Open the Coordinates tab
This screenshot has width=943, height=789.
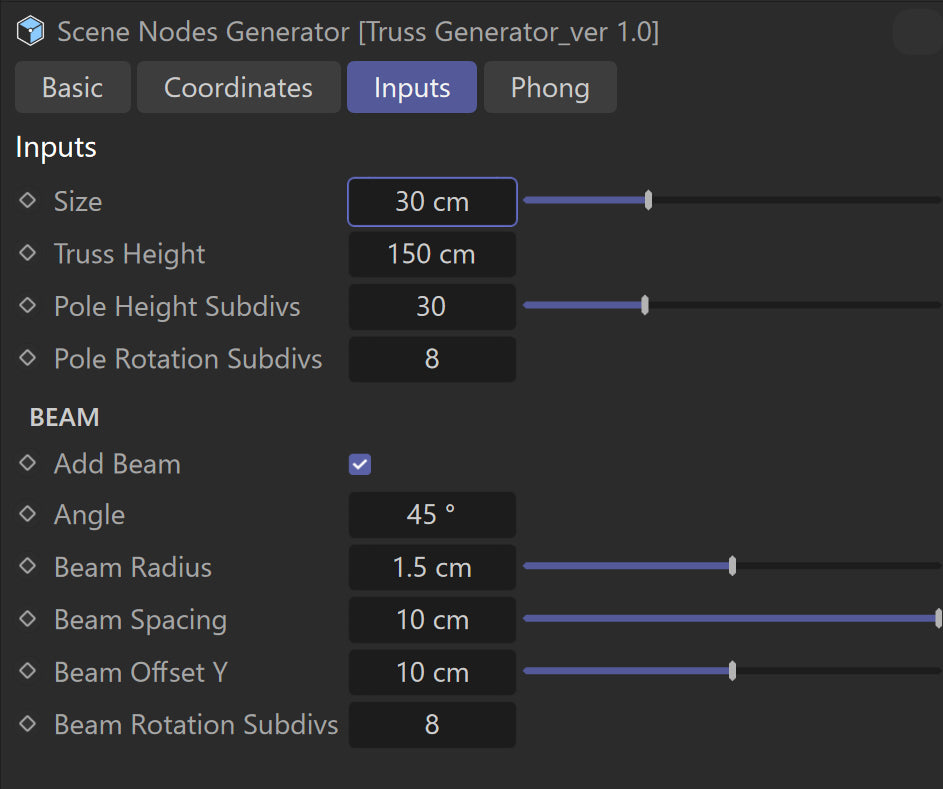point(238,88)
